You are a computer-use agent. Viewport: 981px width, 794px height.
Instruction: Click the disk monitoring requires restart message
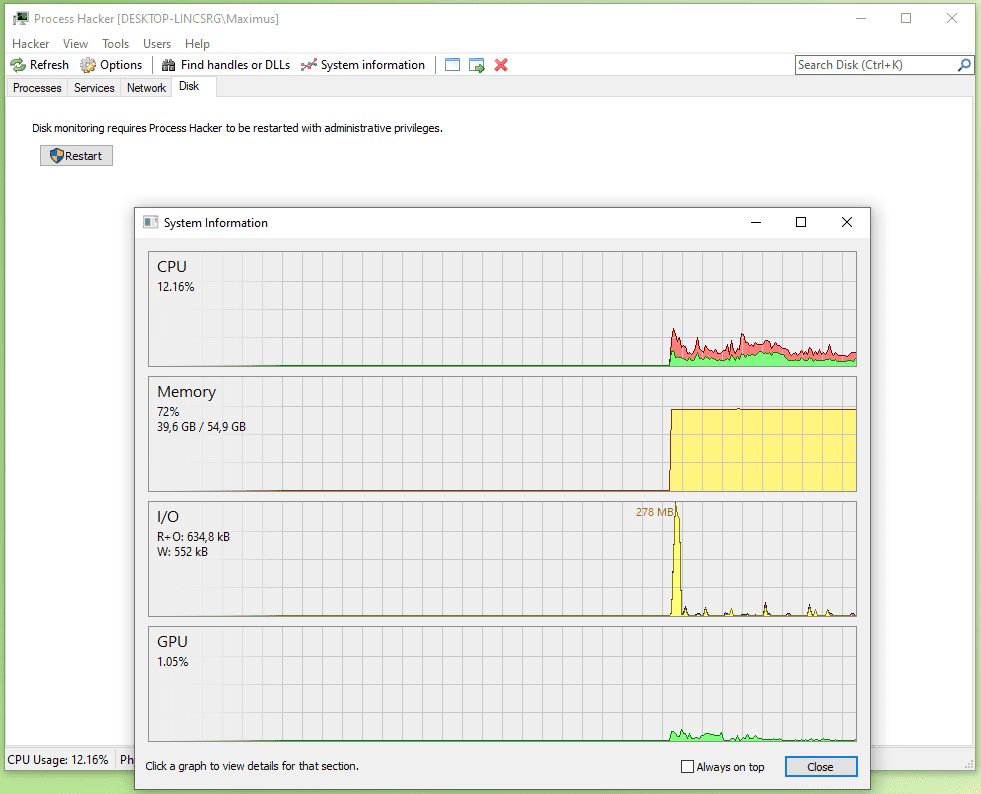tap(237, 128)
